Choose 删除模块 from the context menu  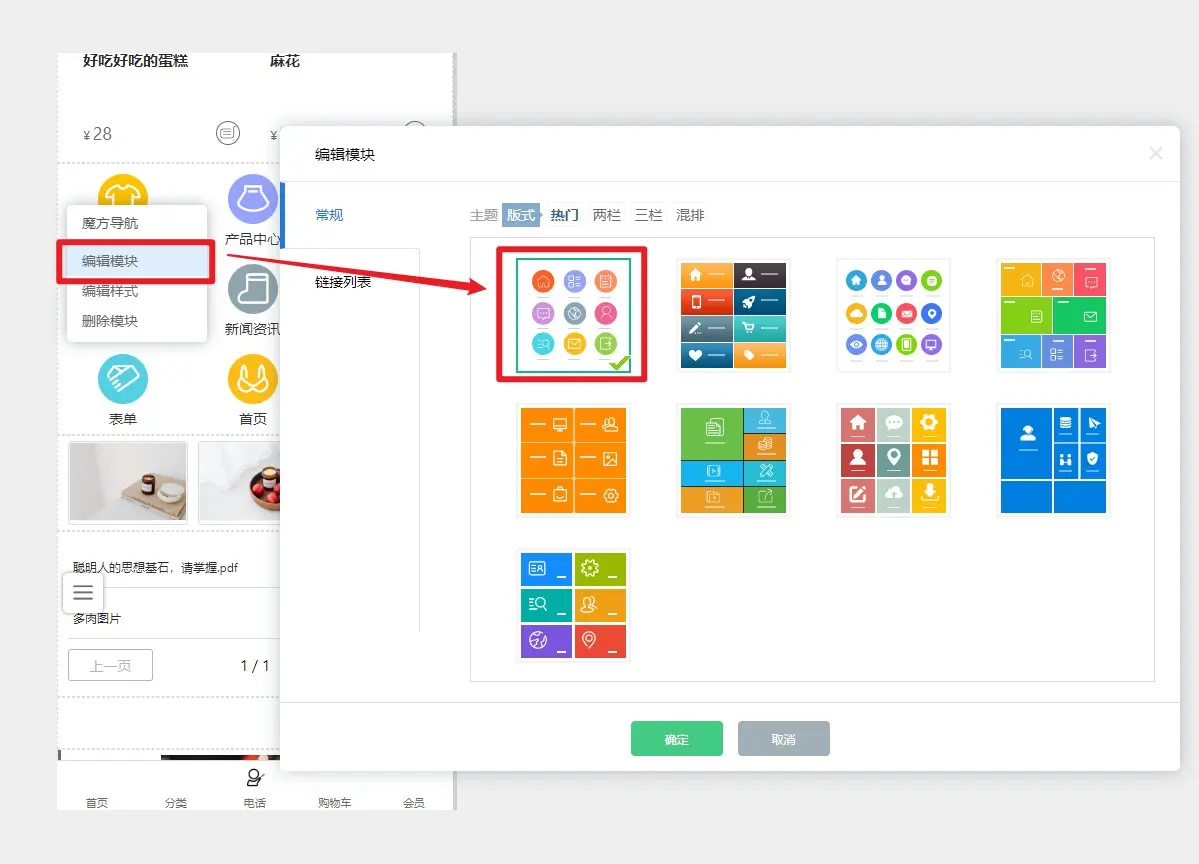[x=110, y=321]
